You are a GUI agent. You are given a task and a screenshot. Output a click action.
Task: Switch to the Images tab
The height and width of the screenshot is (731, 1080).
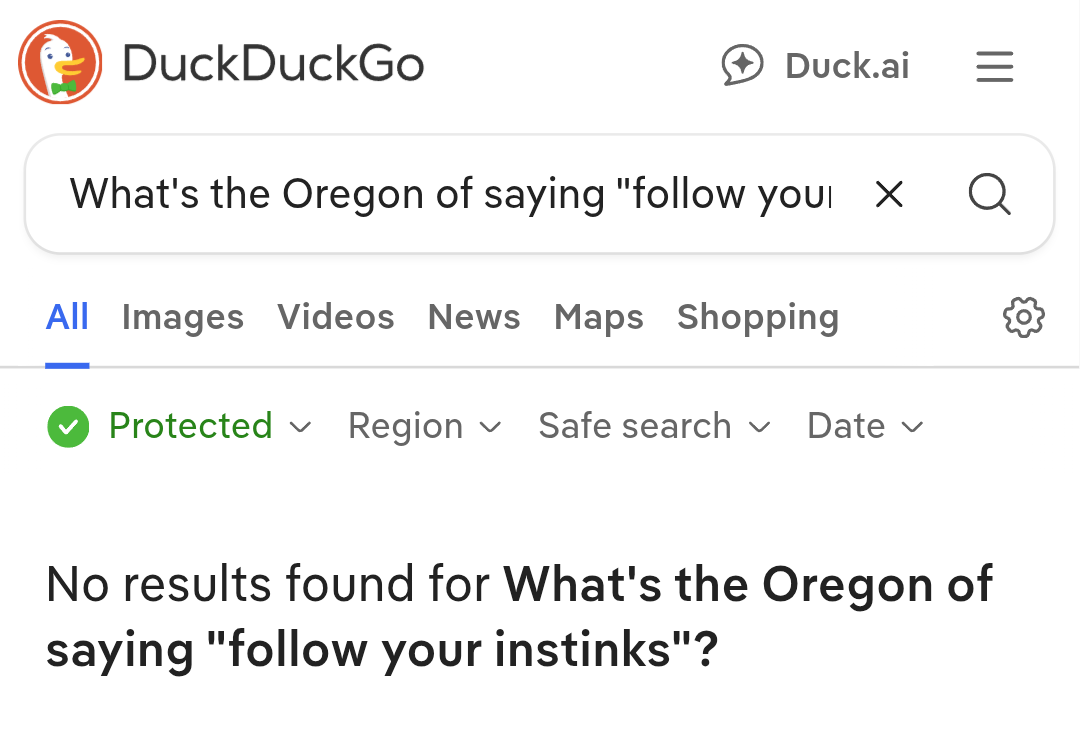point(183,318)
